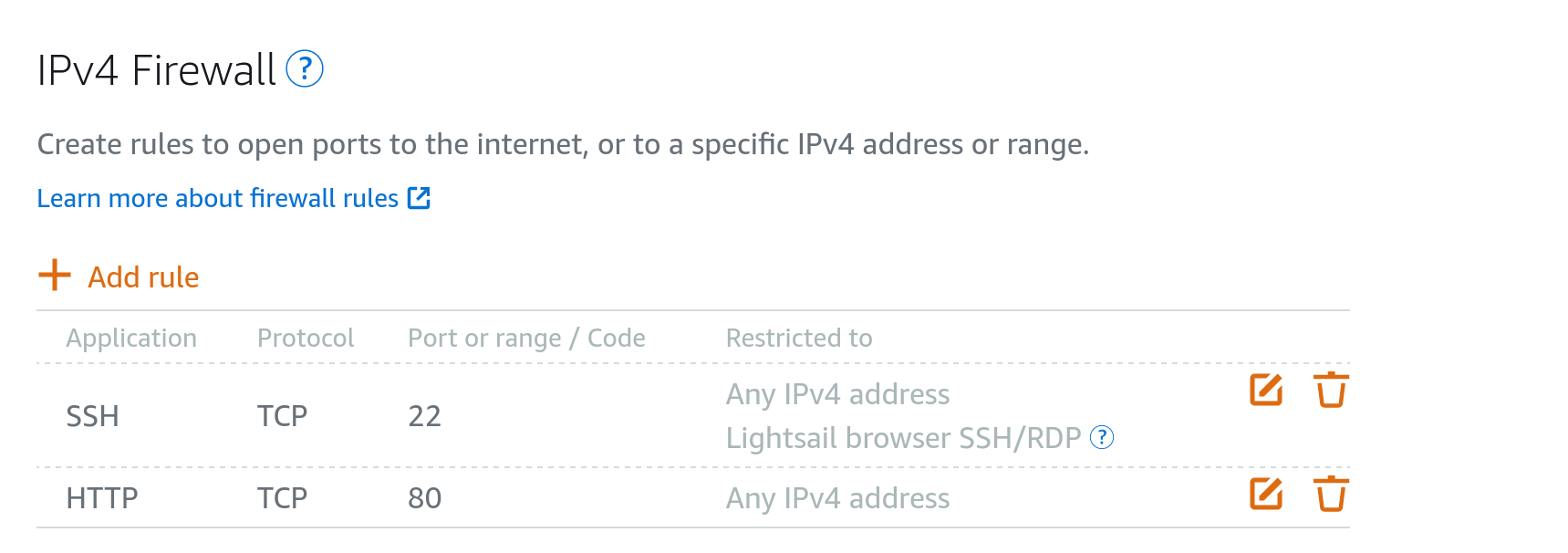Click the Protocol column header
The image size is (1568, 553).
click(306, 338)
